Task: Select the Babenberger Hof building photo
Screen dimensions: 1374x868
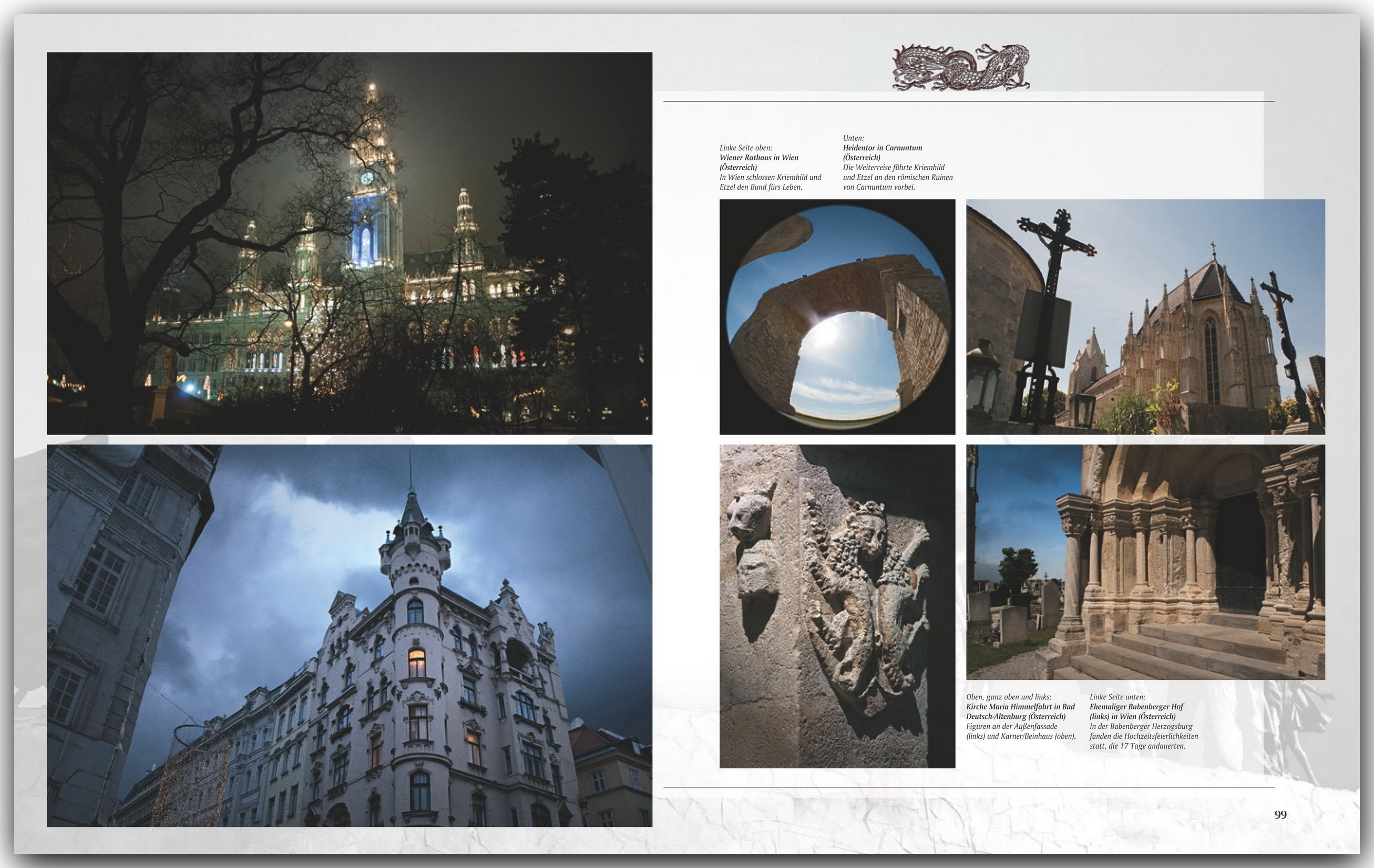Action: pos(349,635)
